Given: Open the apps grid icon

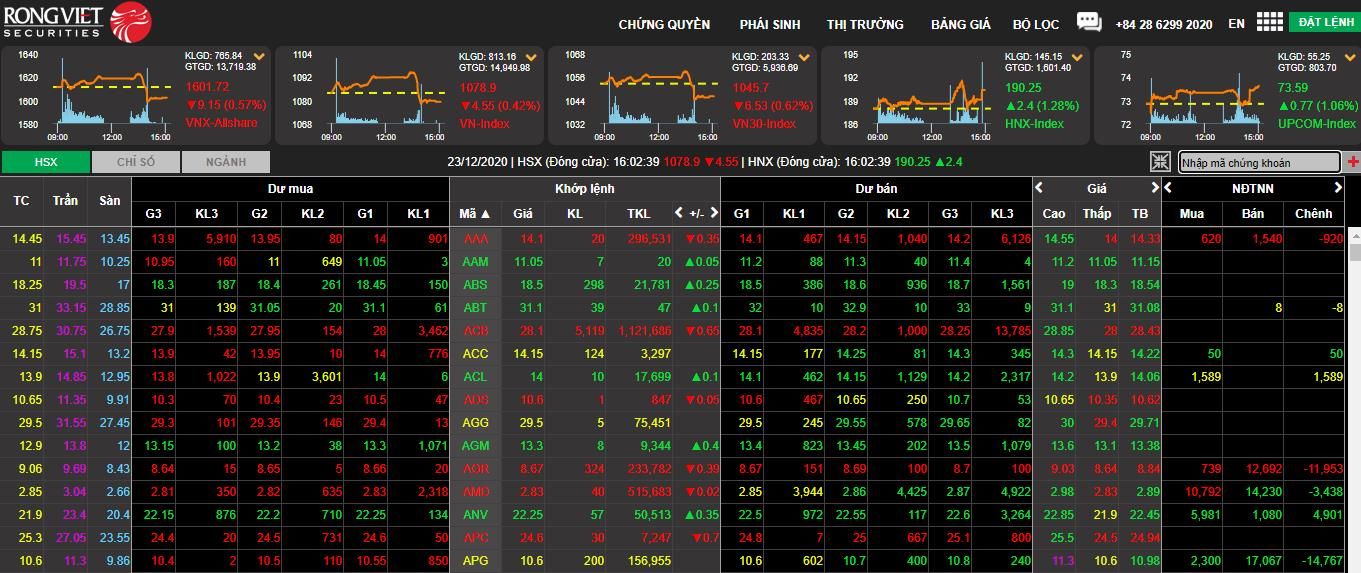Looking at the screenshot, I should pyautogui.click(x=1269, y=22).
